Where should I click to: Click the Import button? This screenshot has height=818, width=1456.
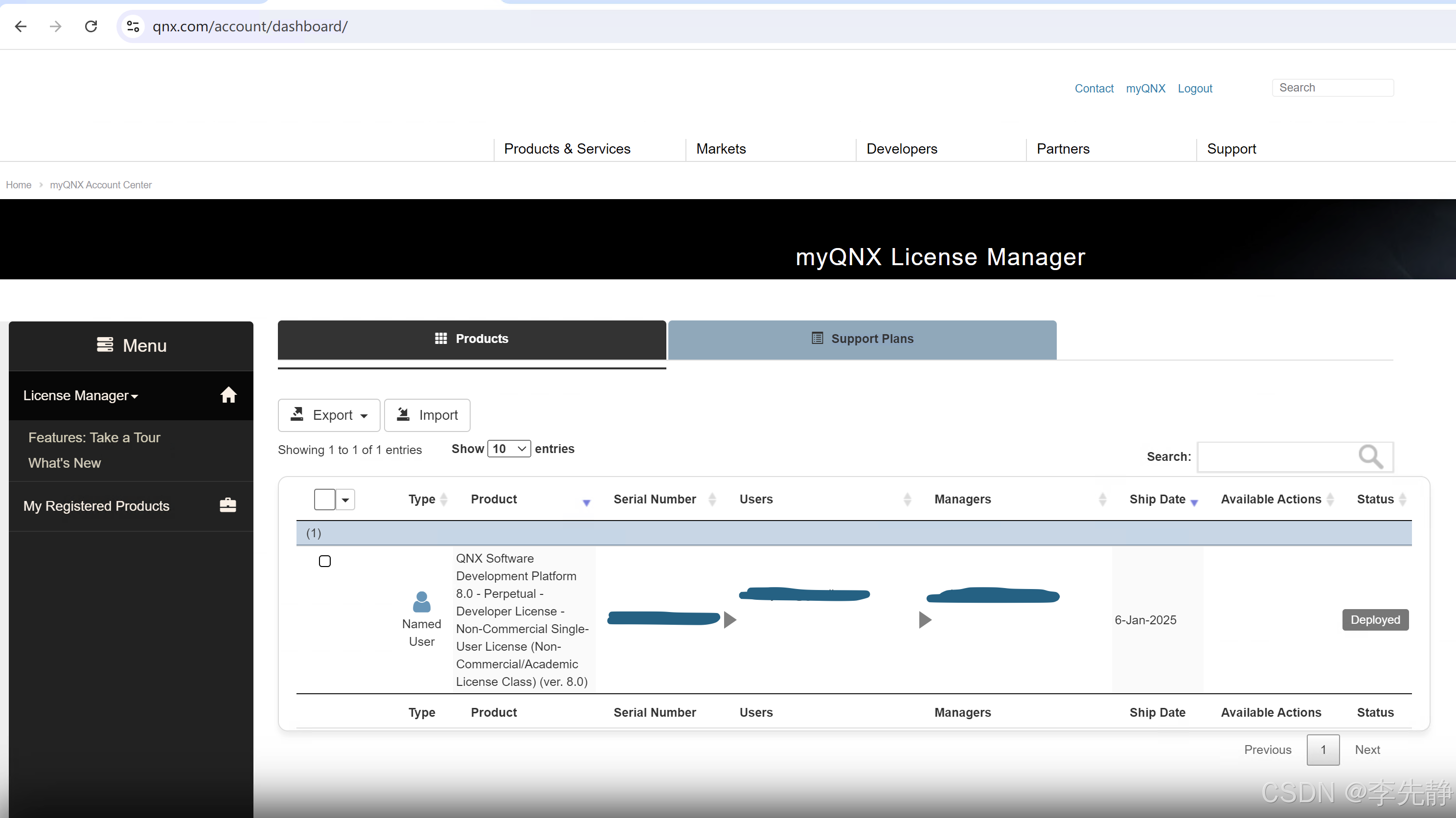427,415
